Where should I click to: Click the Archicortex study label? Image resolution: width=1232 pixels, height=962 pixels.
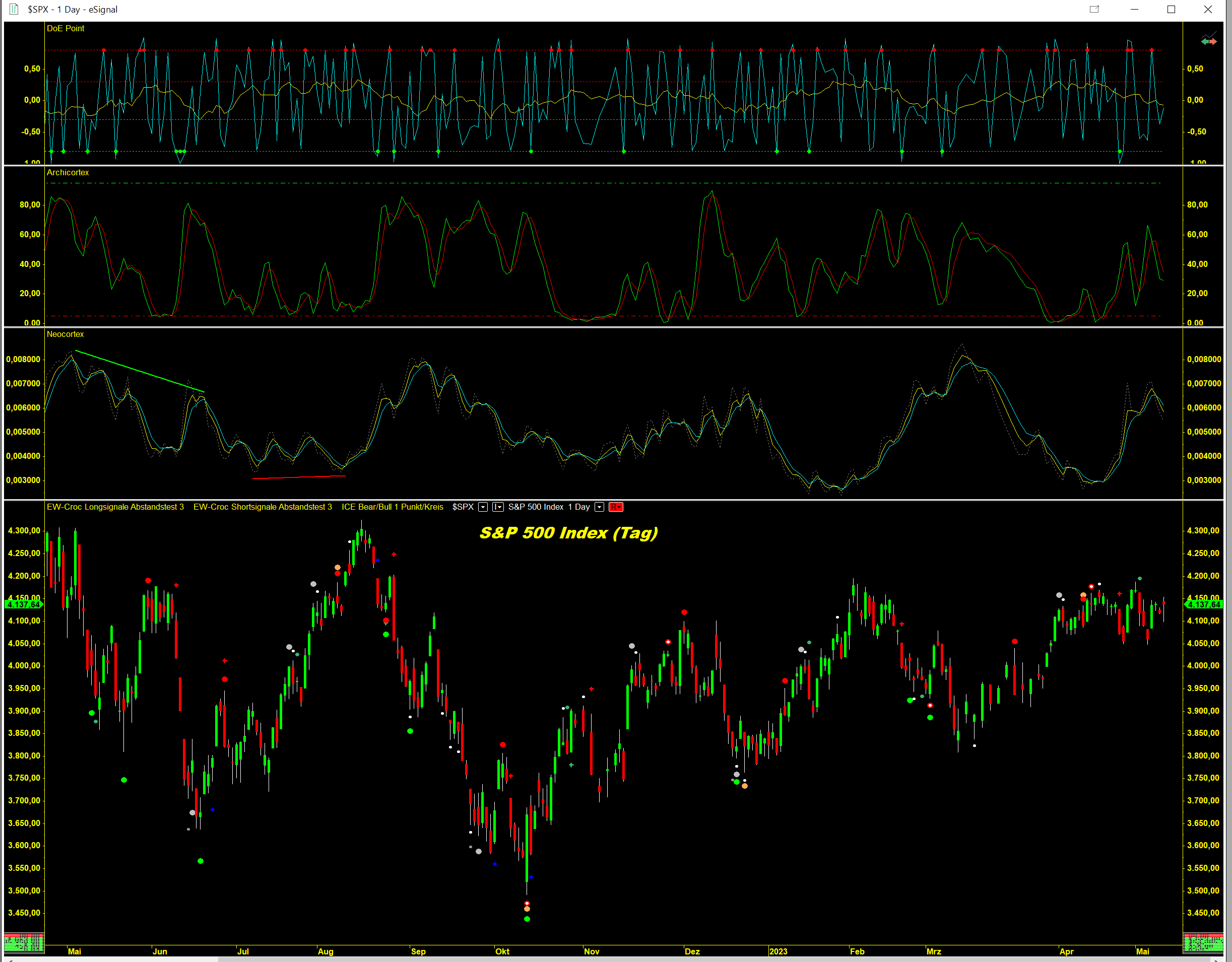click(x=68, y=173)
